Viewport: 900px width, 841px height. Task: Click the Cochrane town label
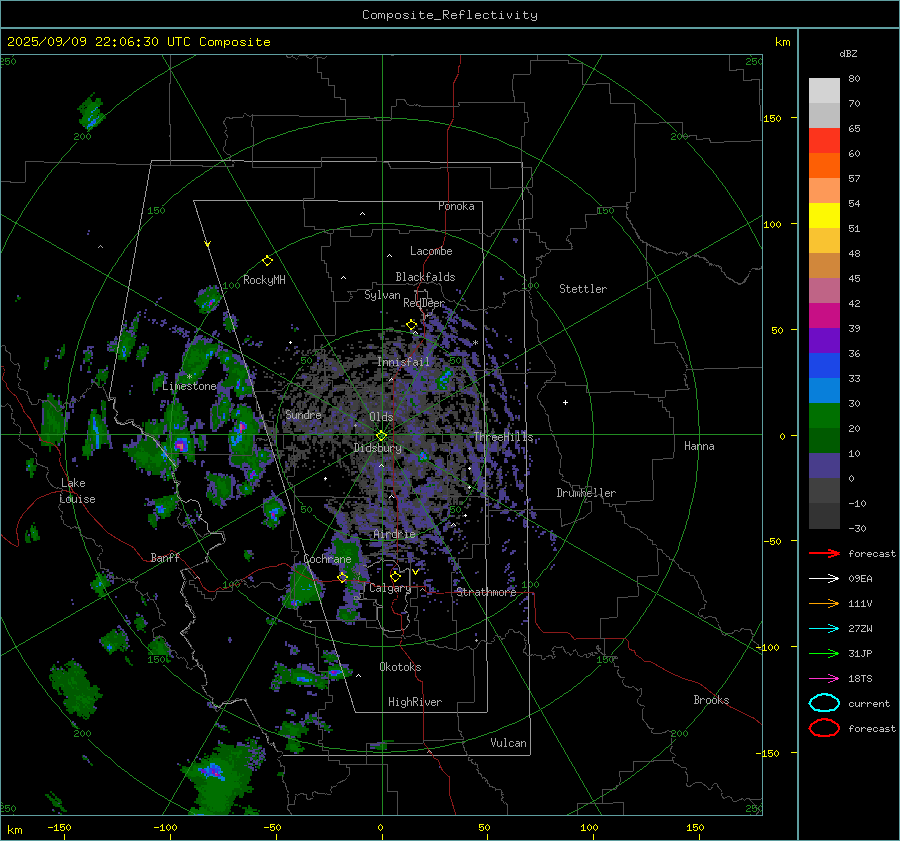coord(327,559)
